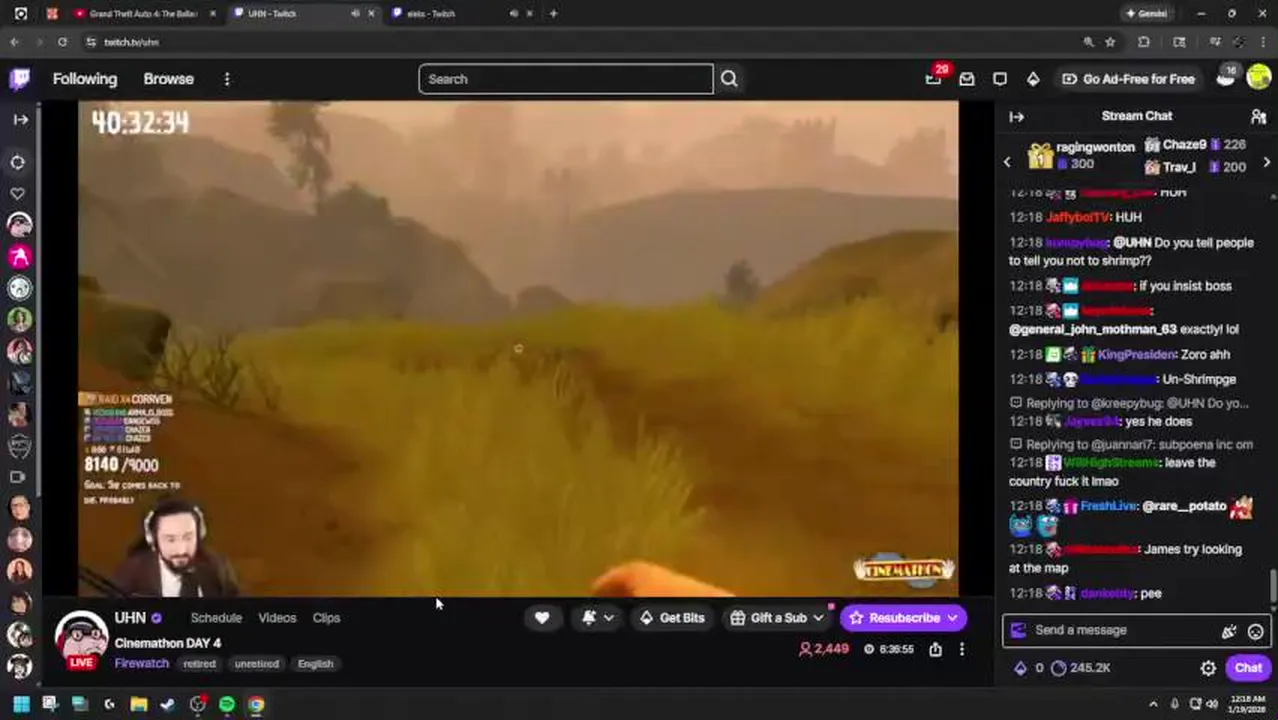Click the UHN channel avatar

(81, 637)
